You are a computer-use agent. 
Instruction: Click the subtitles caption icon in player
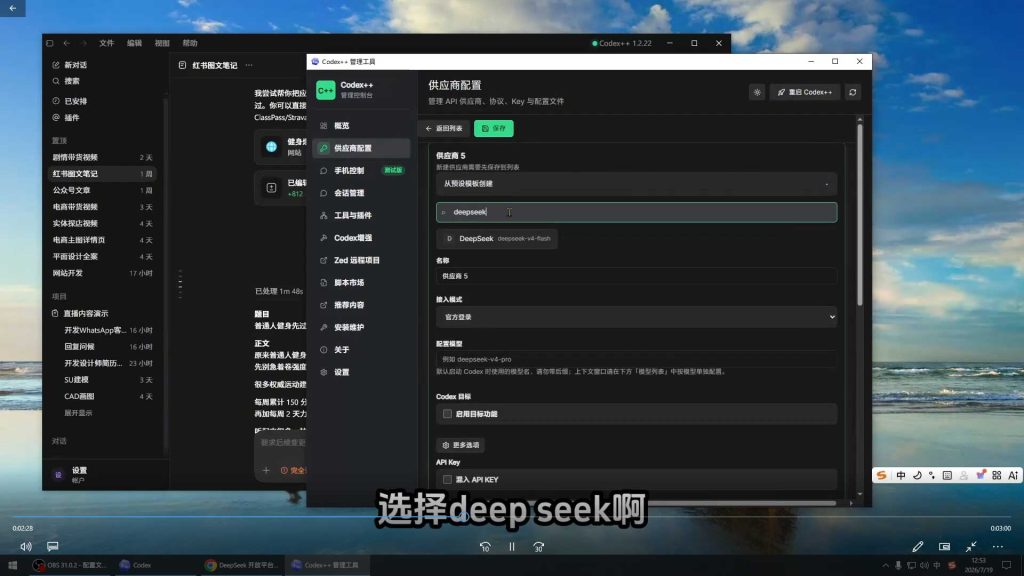coord(52,546)
